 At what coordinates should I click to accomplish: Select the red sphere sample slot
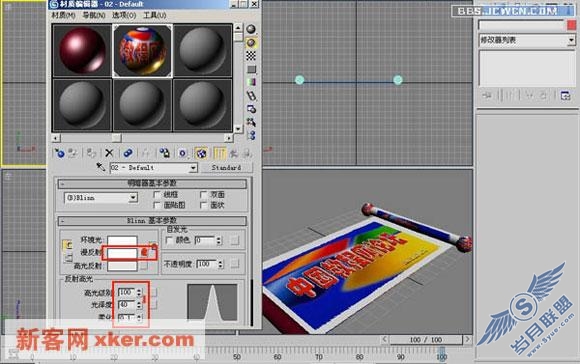tap(82, 51)
